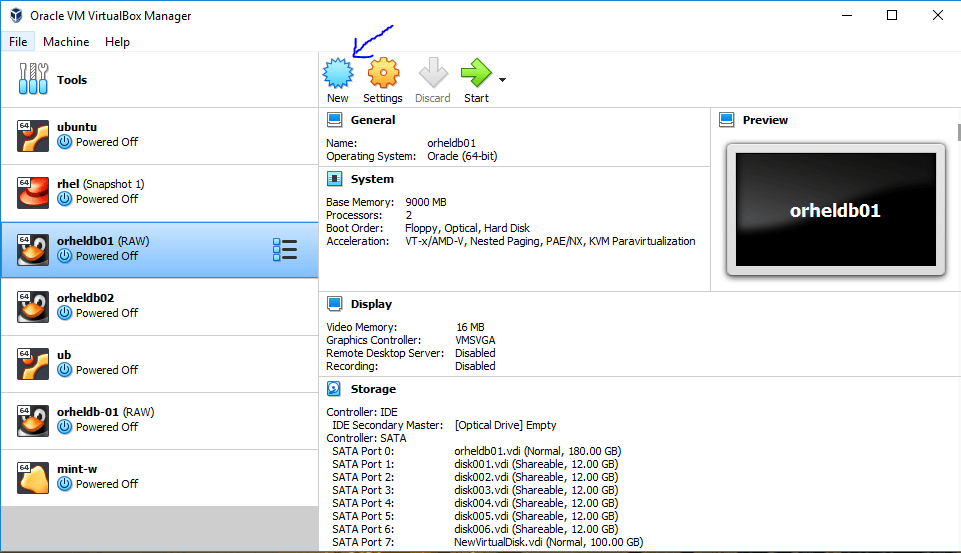The height and width of the screenshot is (553, 961).
Task: Click rhel's Powered Off status icon
Action: point(64,199)
